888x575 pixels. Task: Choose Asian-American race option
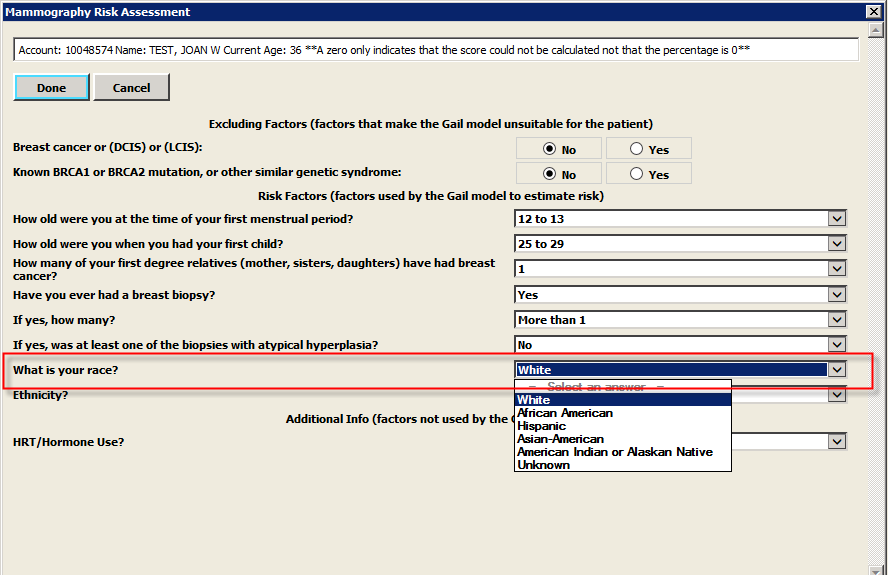point(560,439)
